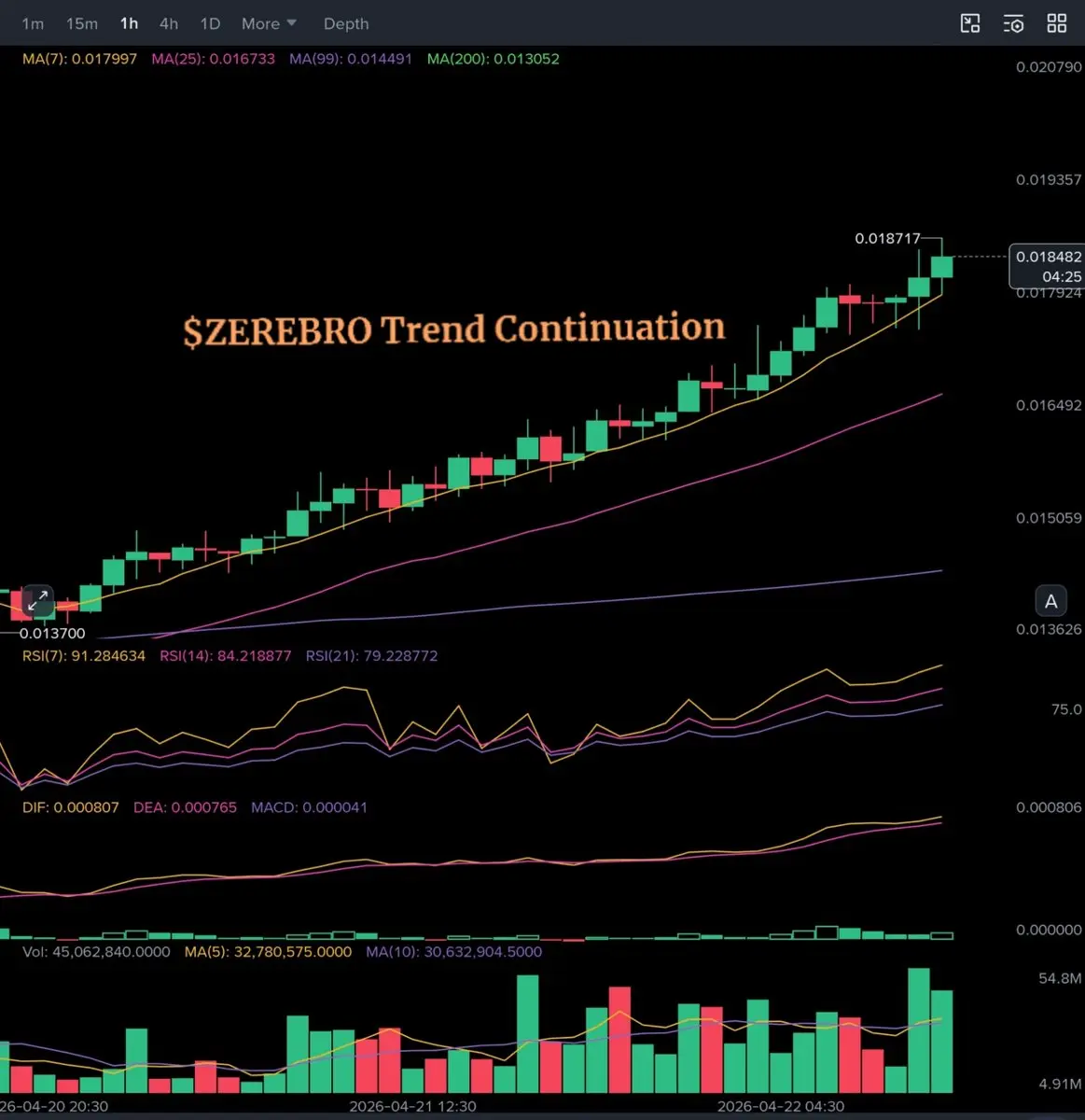Click the 0.016492 price axis value
The height and width of the screenshot is (1120, 1085).
1049,405
